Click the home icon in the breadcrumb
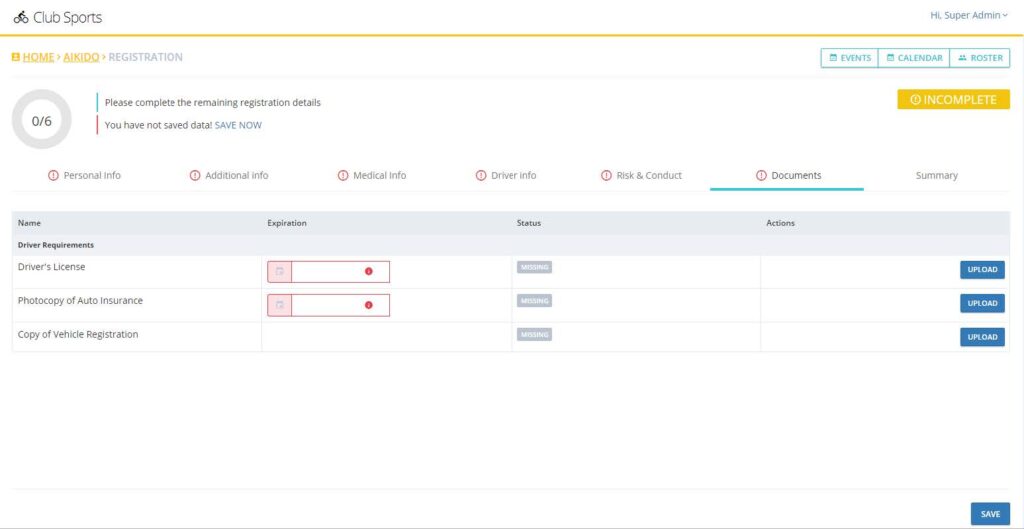 click(16, 57)
